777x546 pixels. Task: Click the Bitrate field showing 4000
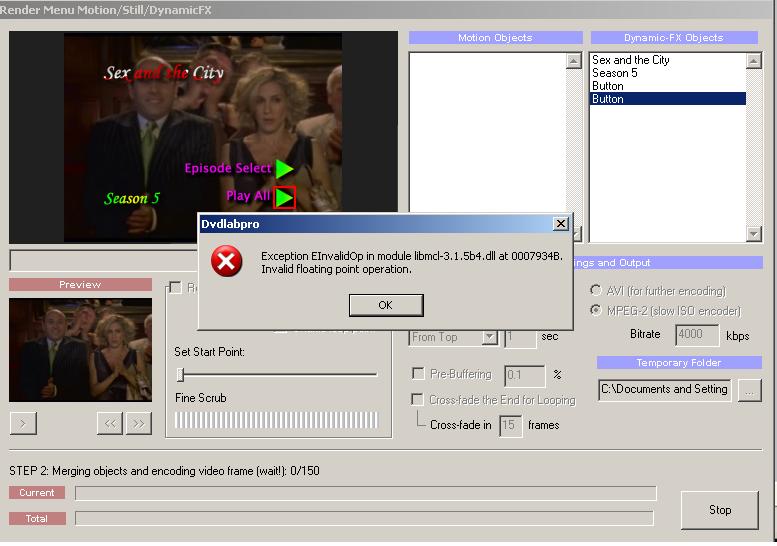[x=697, y=335]
